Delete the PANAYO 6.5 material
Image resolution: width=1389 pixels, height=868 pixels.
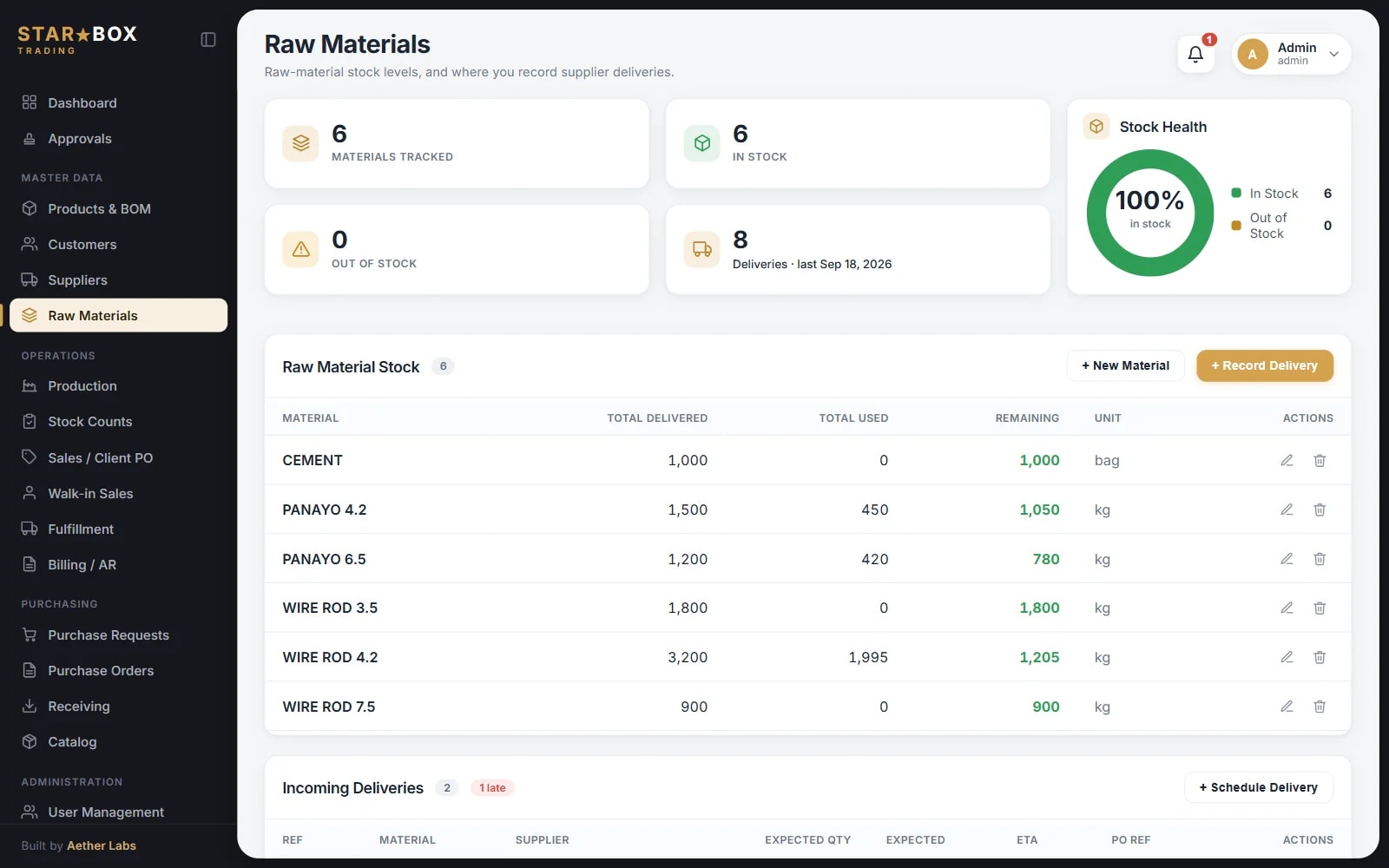1320,559
